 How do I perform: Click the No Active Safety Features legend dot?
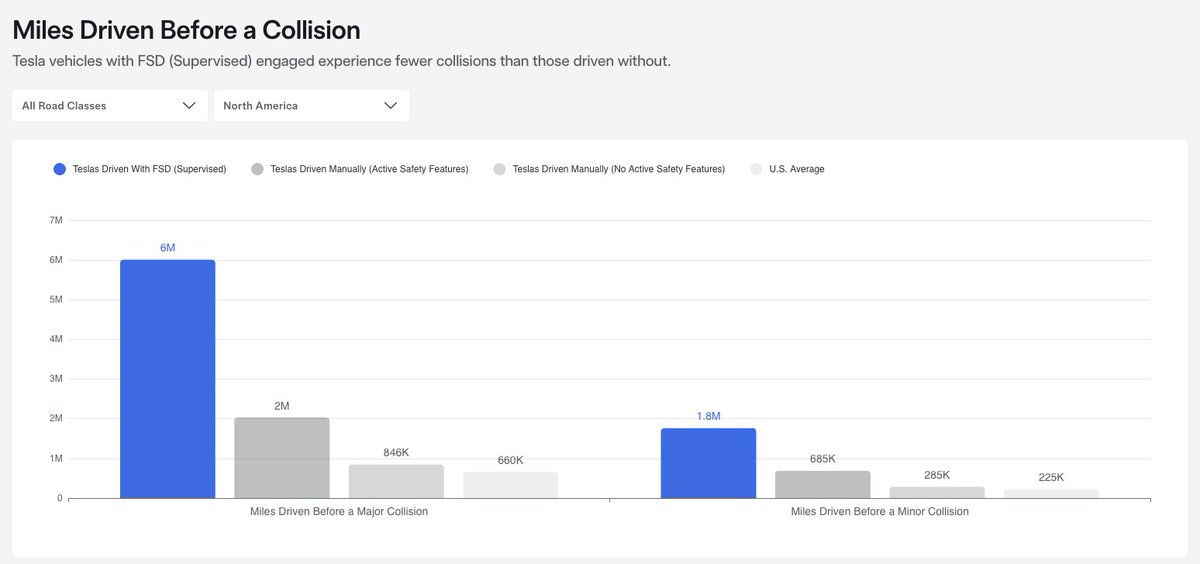500,169
